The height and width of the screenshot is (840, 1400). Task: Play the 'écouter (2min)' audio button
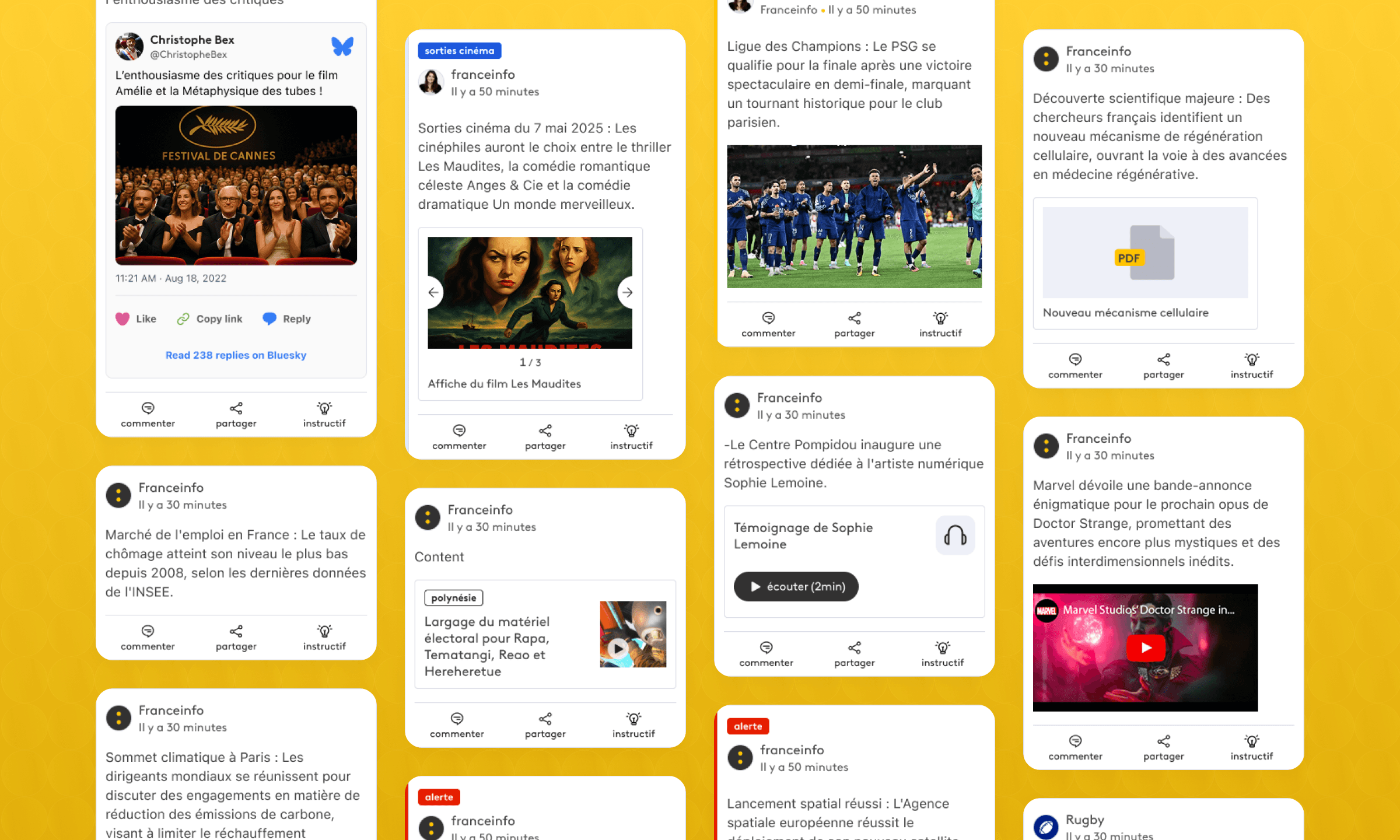point(796,586)
